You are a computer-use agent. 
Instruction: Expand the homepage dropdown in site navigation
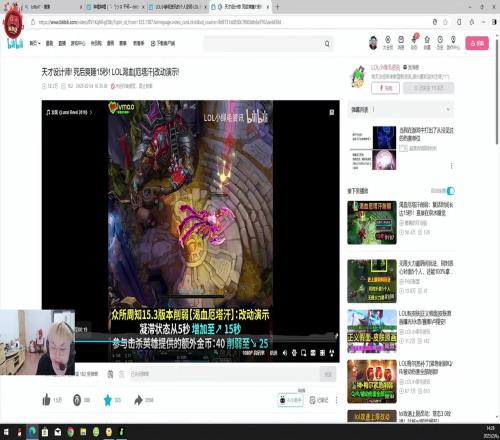click(x=35, y=43)
